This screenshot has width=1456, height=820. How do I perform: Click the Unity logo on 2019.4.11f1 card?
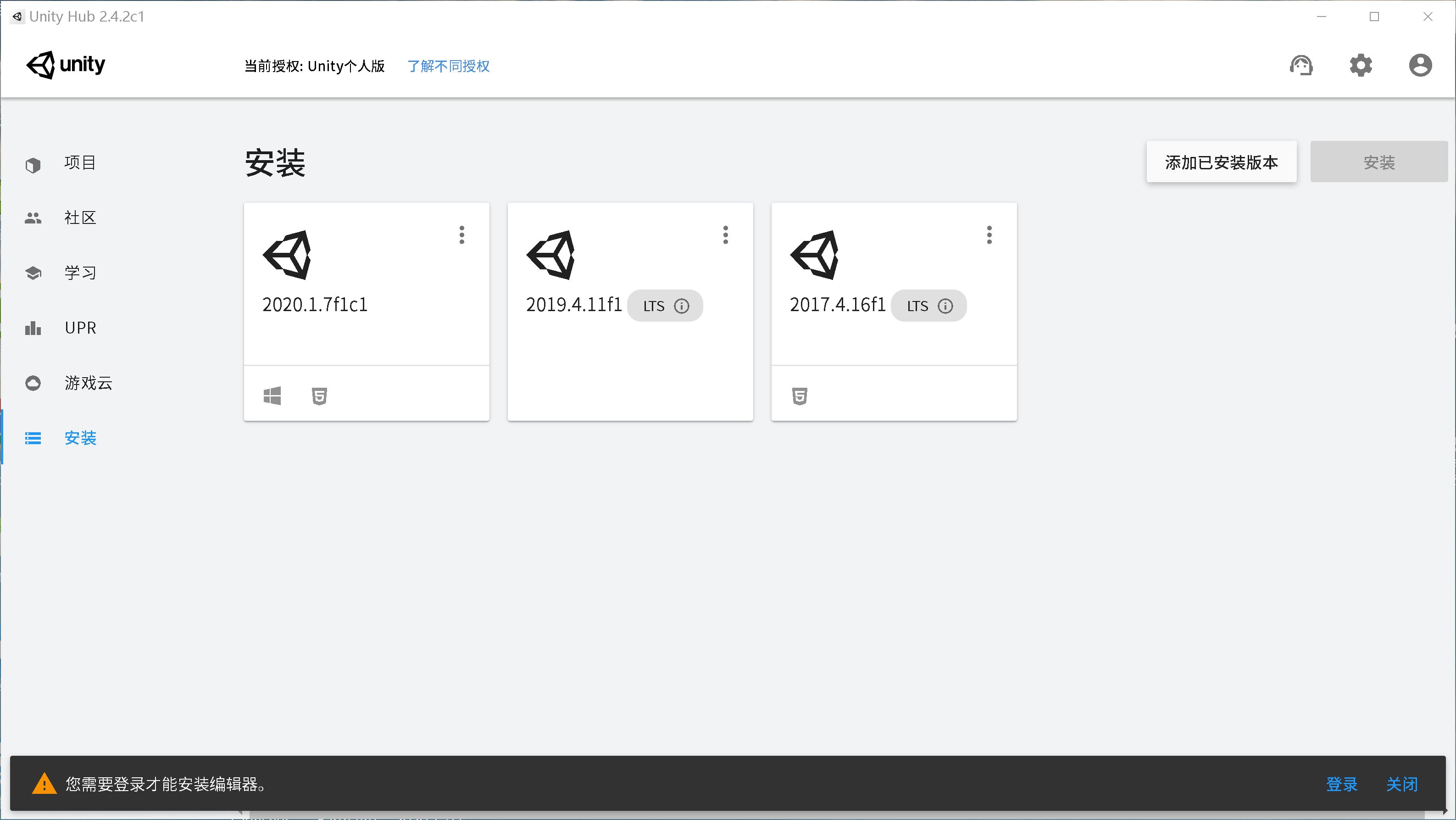point(550,255)
